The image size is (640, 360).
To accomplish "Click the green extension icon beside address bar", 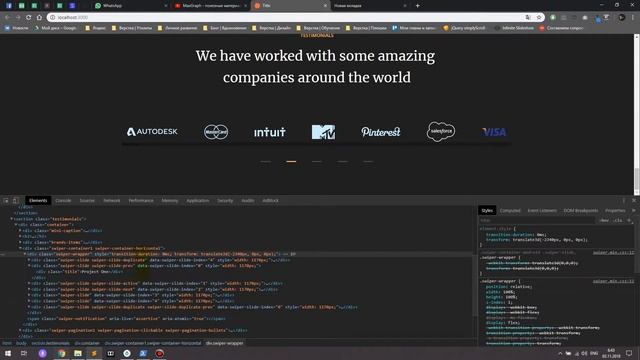I will [x=553, y=17].
